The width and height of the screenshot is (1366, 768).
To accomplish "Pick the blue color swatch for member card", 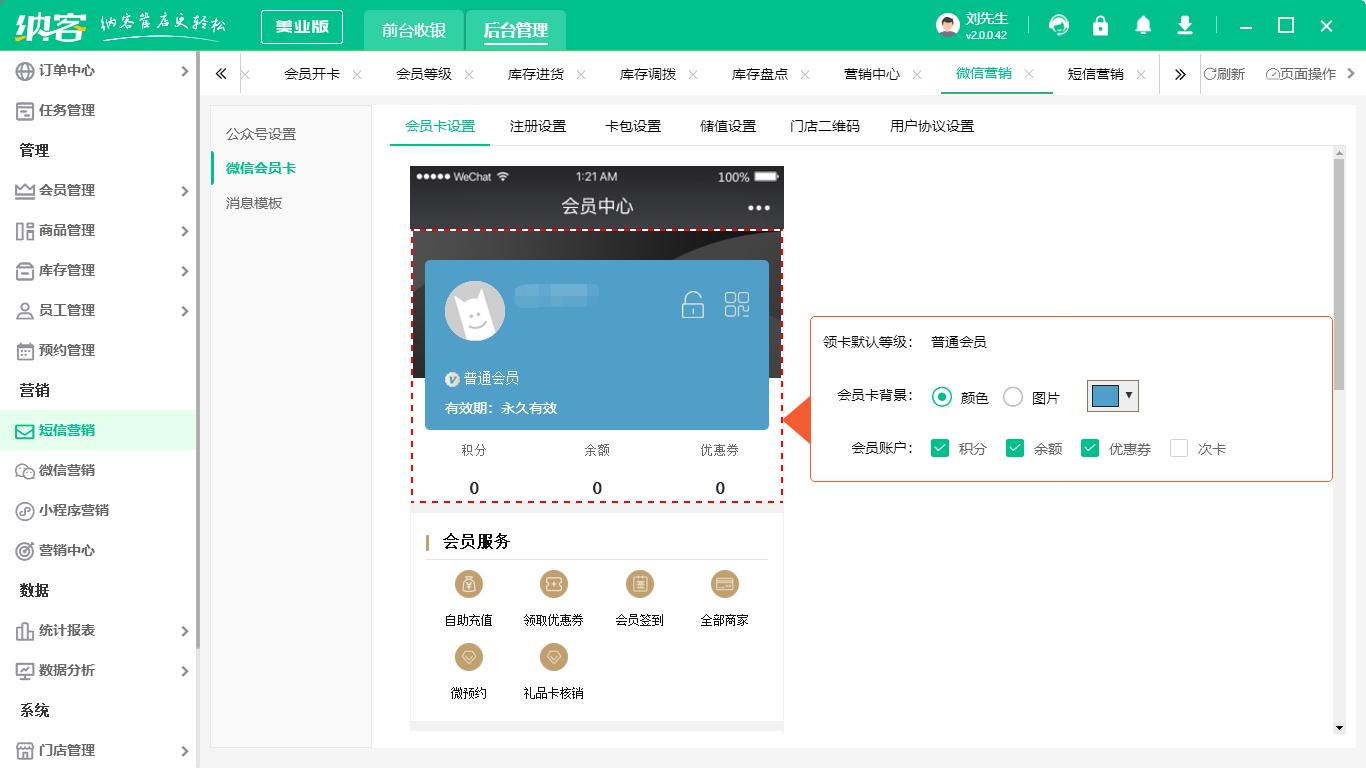I will (1106, 396).
